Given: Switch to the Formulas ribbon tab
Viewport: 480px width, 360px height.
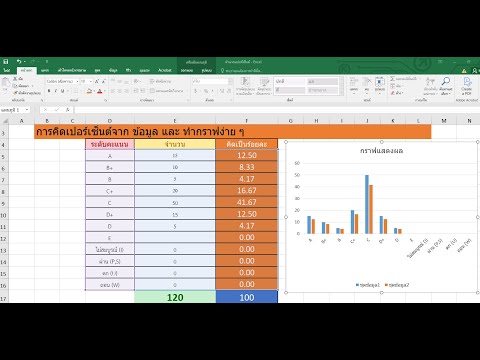Looking at the screenshot, I should tap(97, 70).
